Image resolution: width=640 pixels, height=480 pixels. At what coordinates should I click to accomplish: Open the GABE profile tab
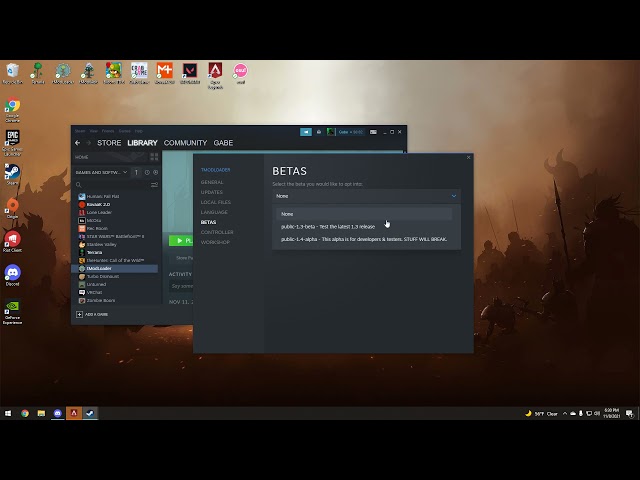223,143
